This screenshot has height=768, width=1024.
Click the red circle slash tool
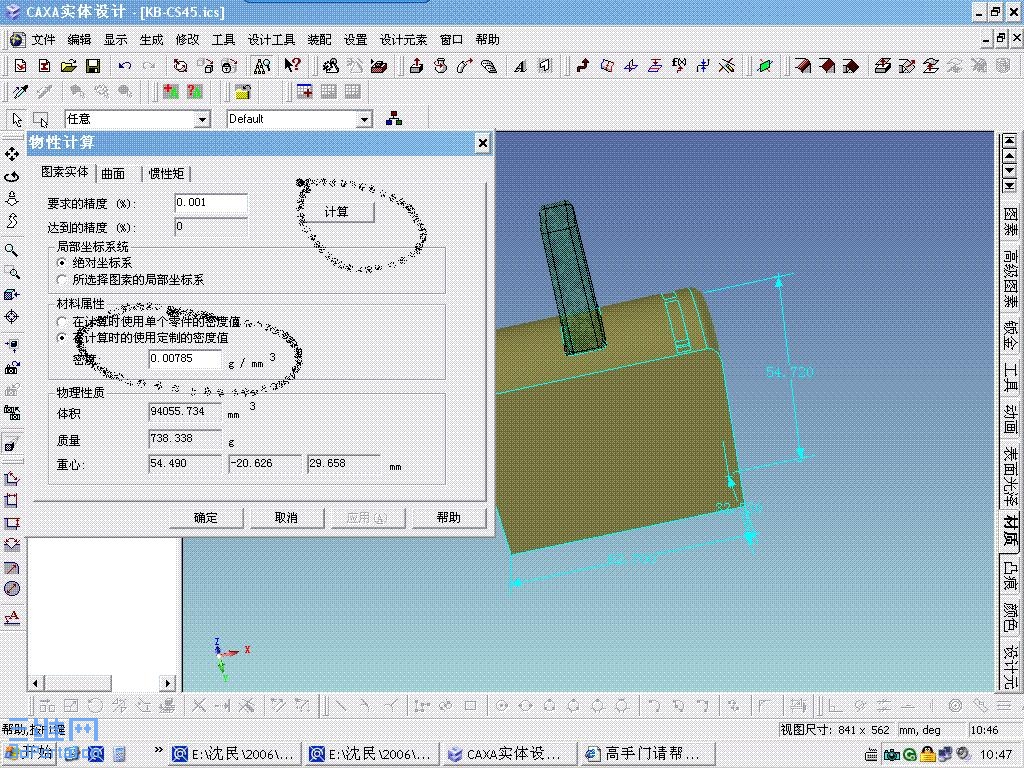point(12,588)
